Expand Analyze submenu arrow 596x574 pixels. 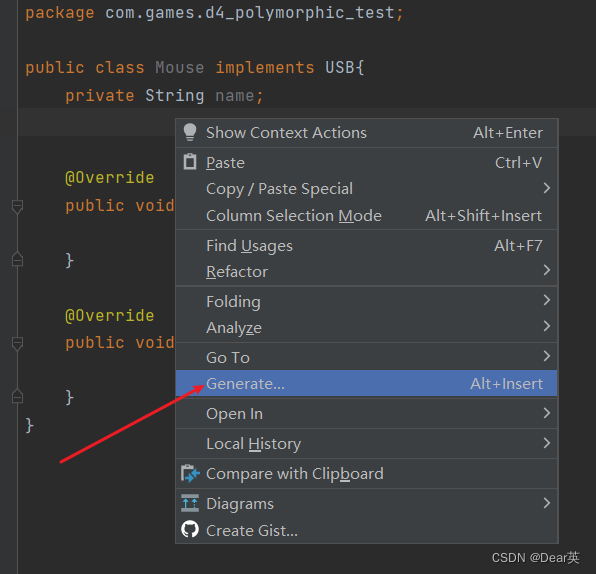[547, 326]
